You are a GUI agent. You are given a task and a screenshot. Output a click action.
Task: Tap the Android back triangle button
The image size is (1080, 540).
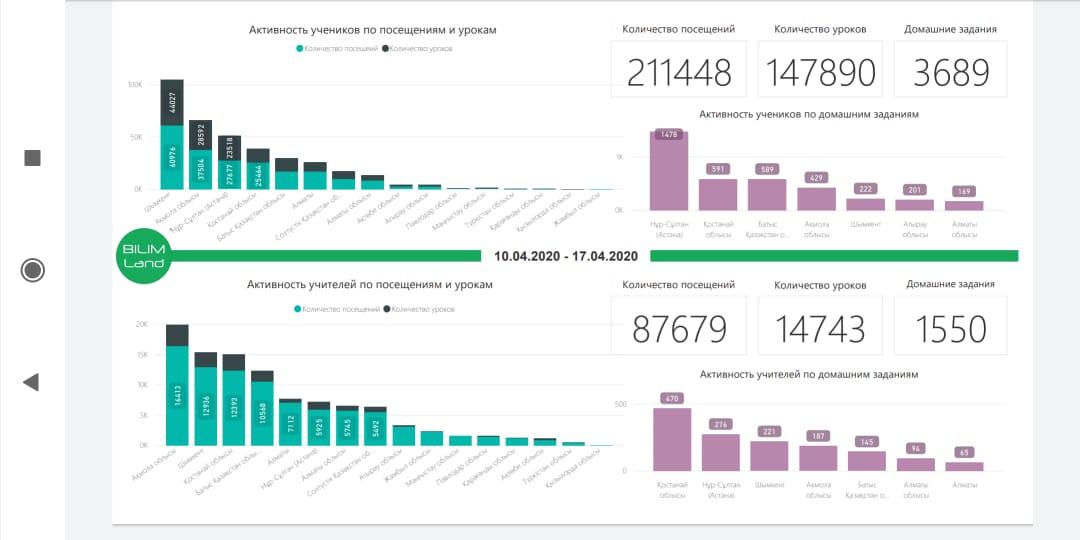pos(31,382)
